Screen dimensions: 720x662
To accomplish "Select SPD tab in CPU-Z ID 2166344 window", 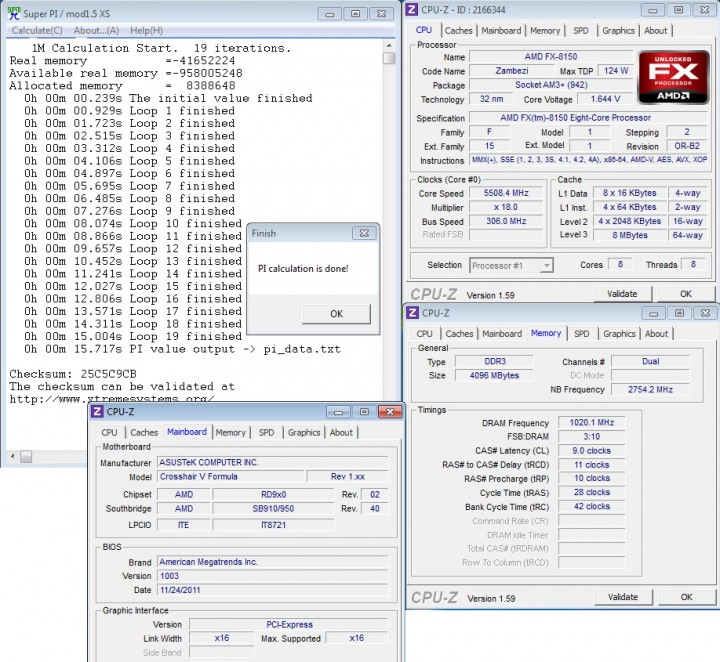I will [x=580, y=31].
